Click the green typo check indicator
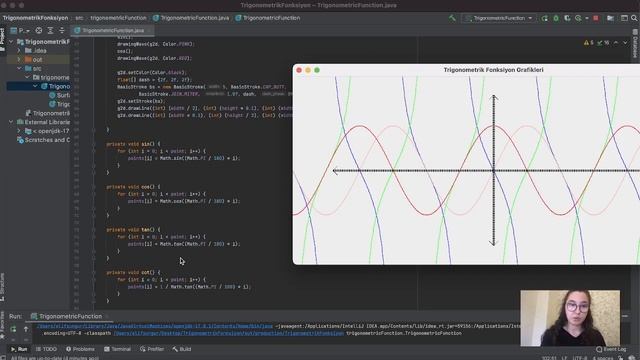 coord(603,42)
